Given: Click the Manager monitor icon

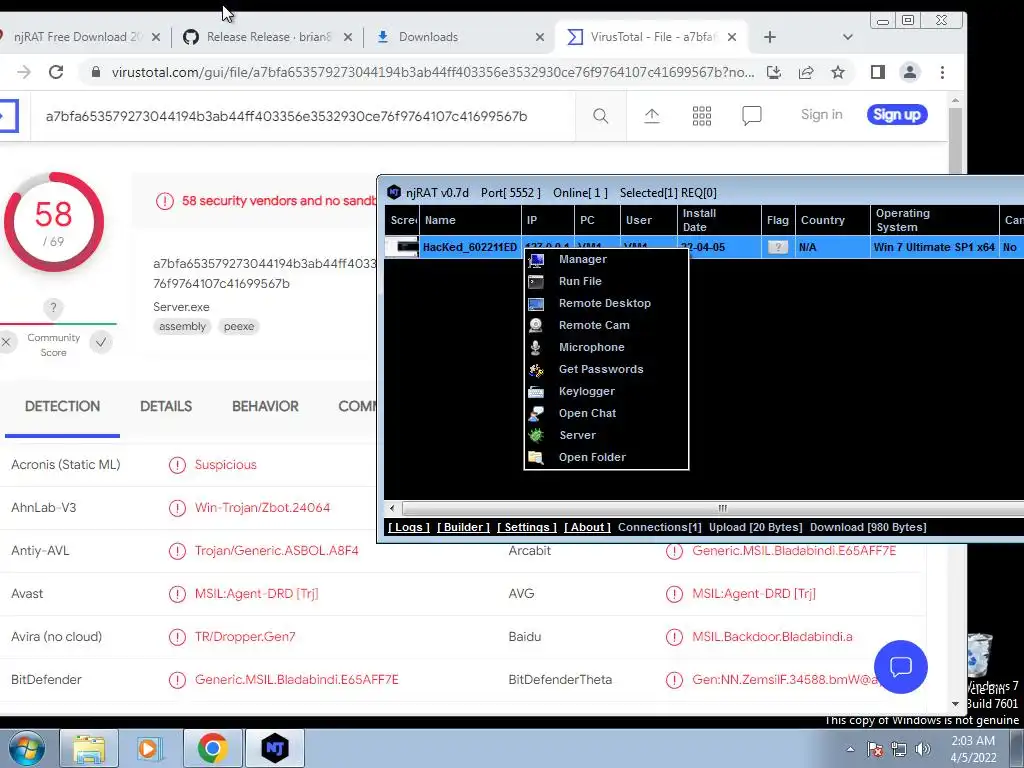Looking at the screenshot, I should [x=536, y=260].
